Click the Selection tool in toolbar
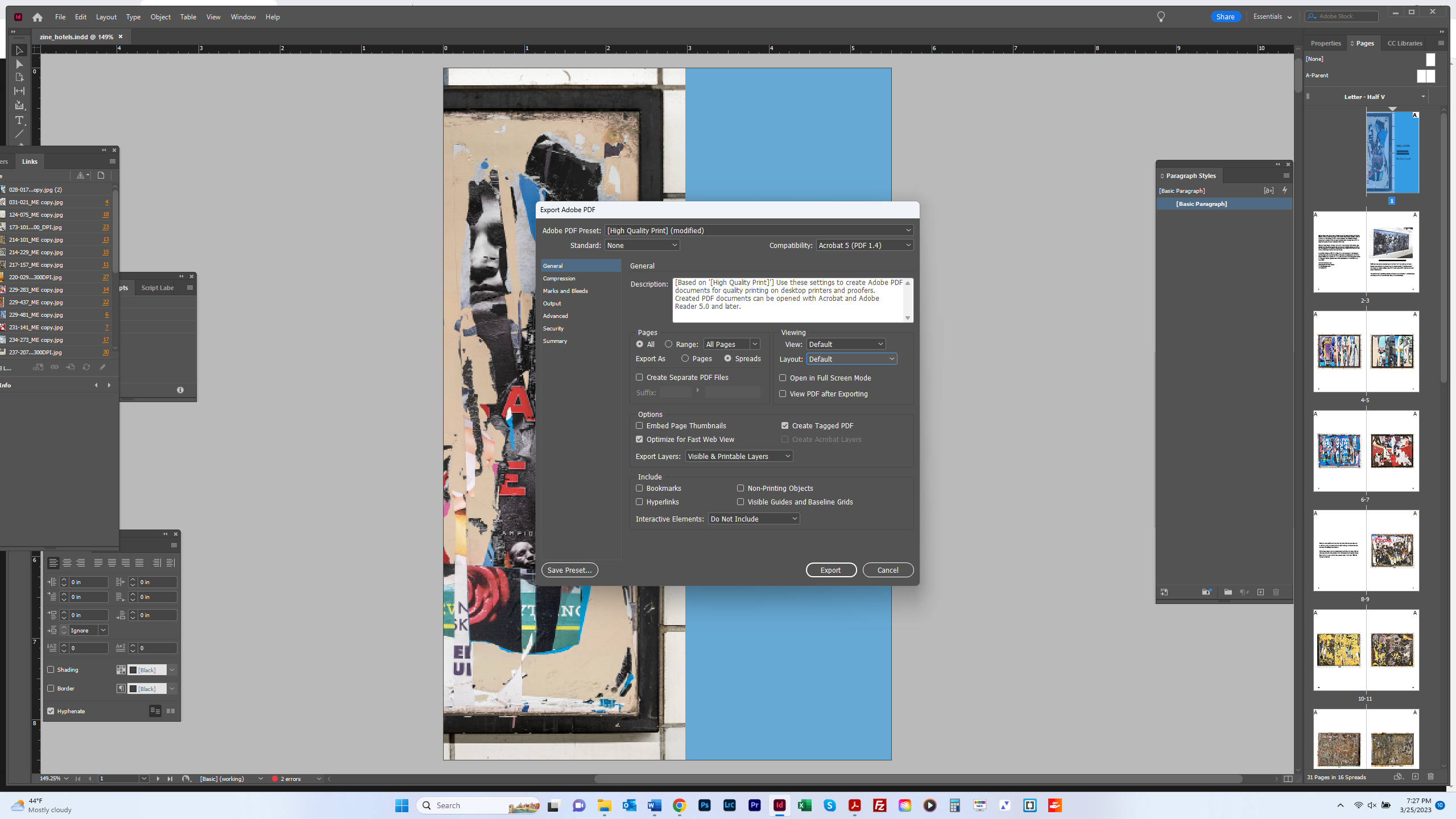The image size is (1456, 819). click(x=19, y=52)
